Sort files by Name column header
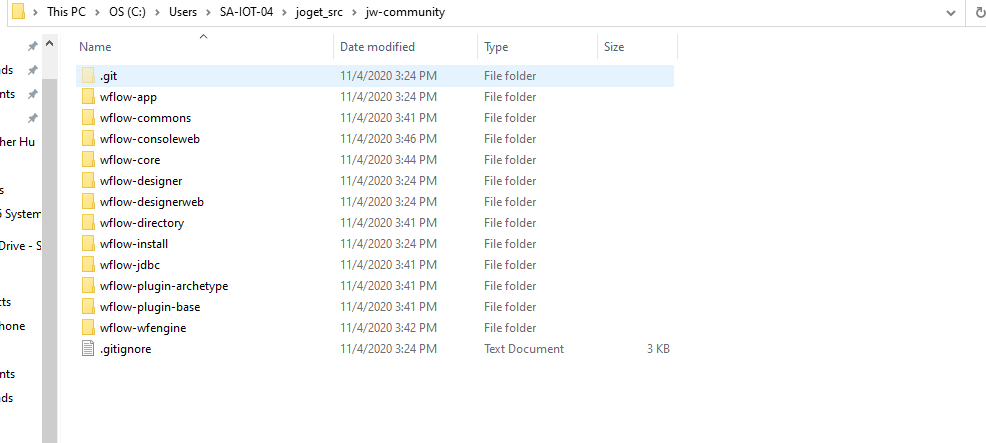This screenshot has height=443, width=986. point(95,47)
